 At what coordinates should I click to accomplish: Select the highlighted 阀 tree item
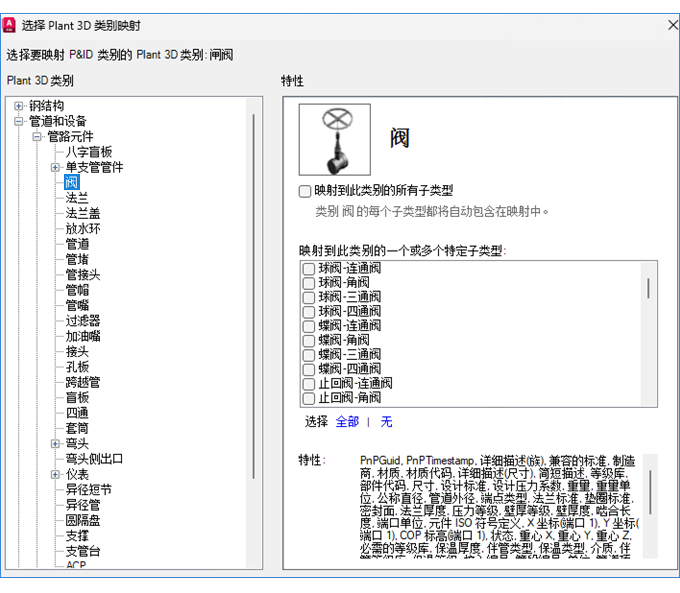(x=72, y=183)
